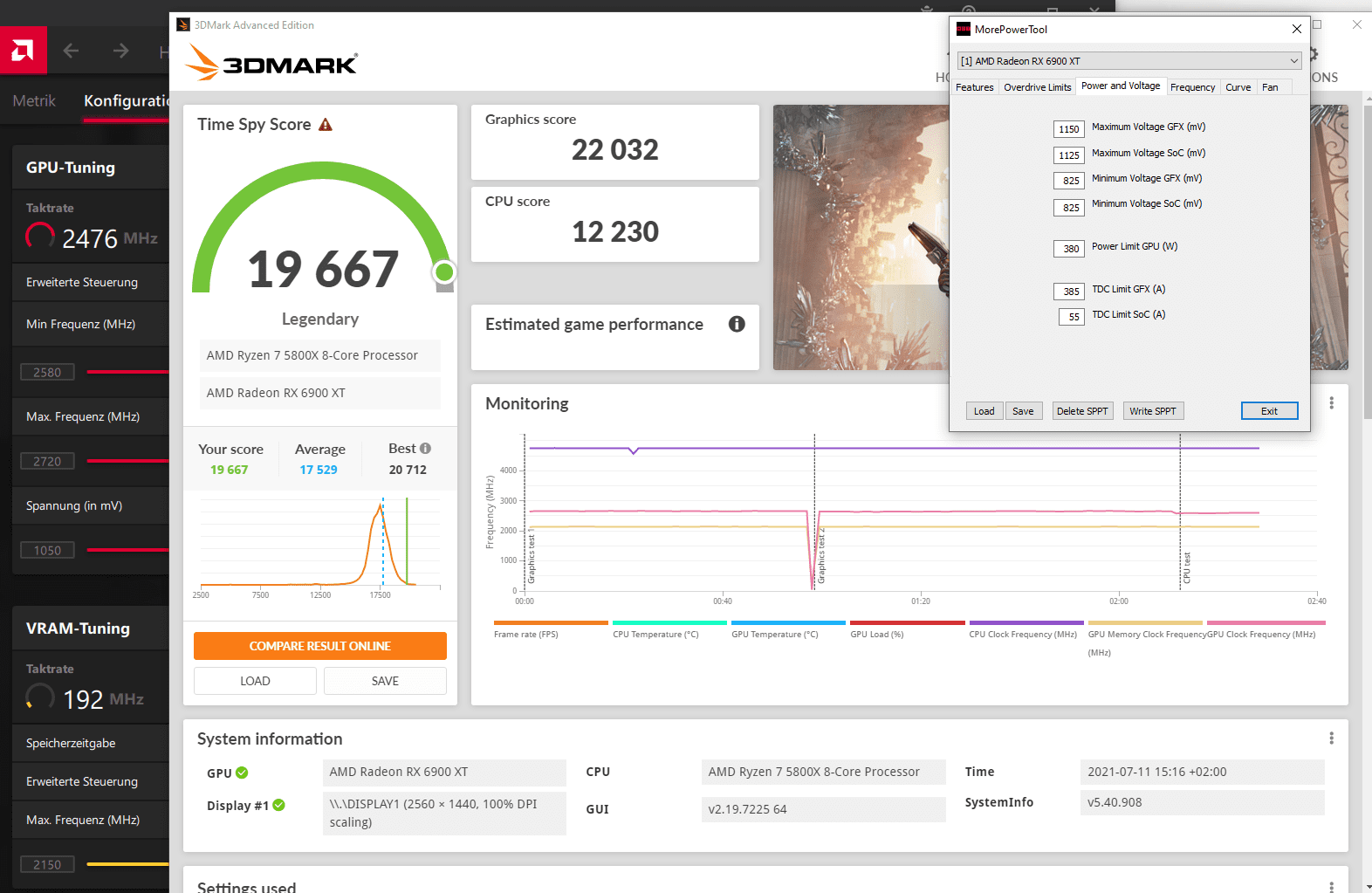The height and width of the screenshot is (893, 1372).
Task: Edit the Minimum Voltage GFX field
Action: [1068, 181]
